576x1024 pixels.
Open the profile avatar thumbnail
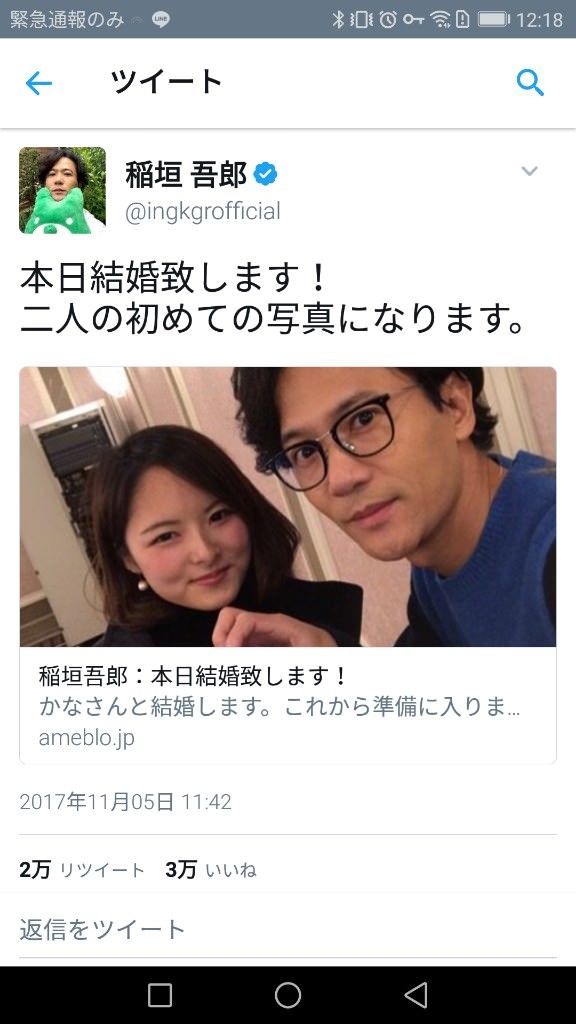pyautogui.click(x=63, y=190)
